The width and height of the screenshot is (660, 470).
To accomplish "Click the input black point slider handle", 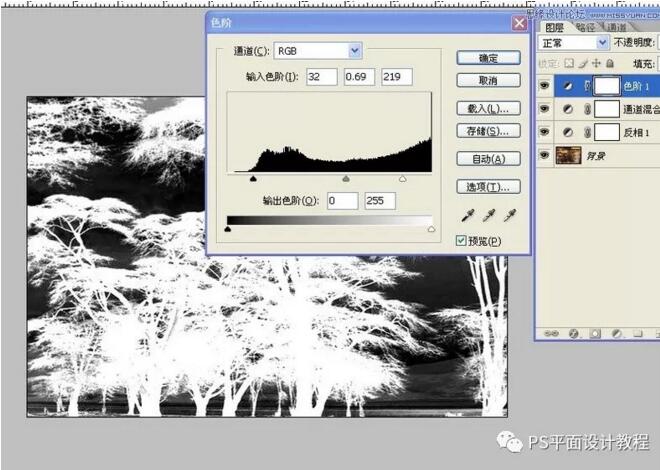I will tap(253, 179).
